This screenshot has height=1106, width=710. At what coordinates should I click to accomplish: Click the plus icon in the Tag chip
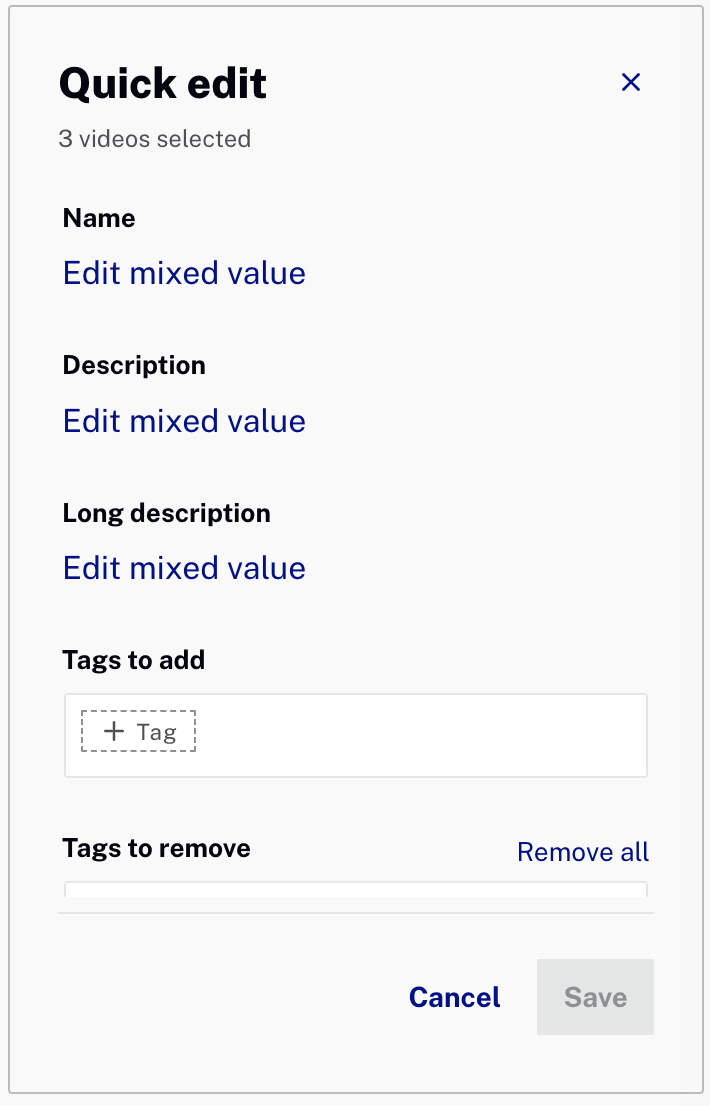click(x=115, y=732)
